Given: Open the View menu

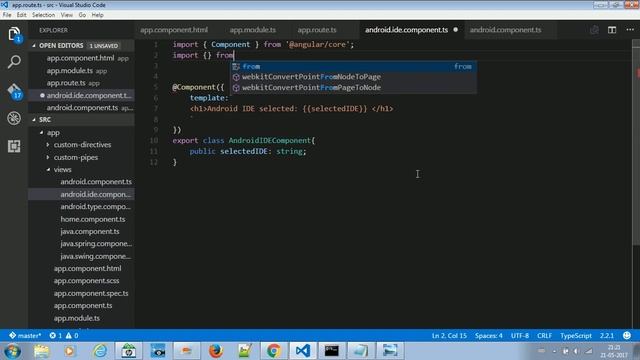Looking at the screenshot, I should [67, 15].
